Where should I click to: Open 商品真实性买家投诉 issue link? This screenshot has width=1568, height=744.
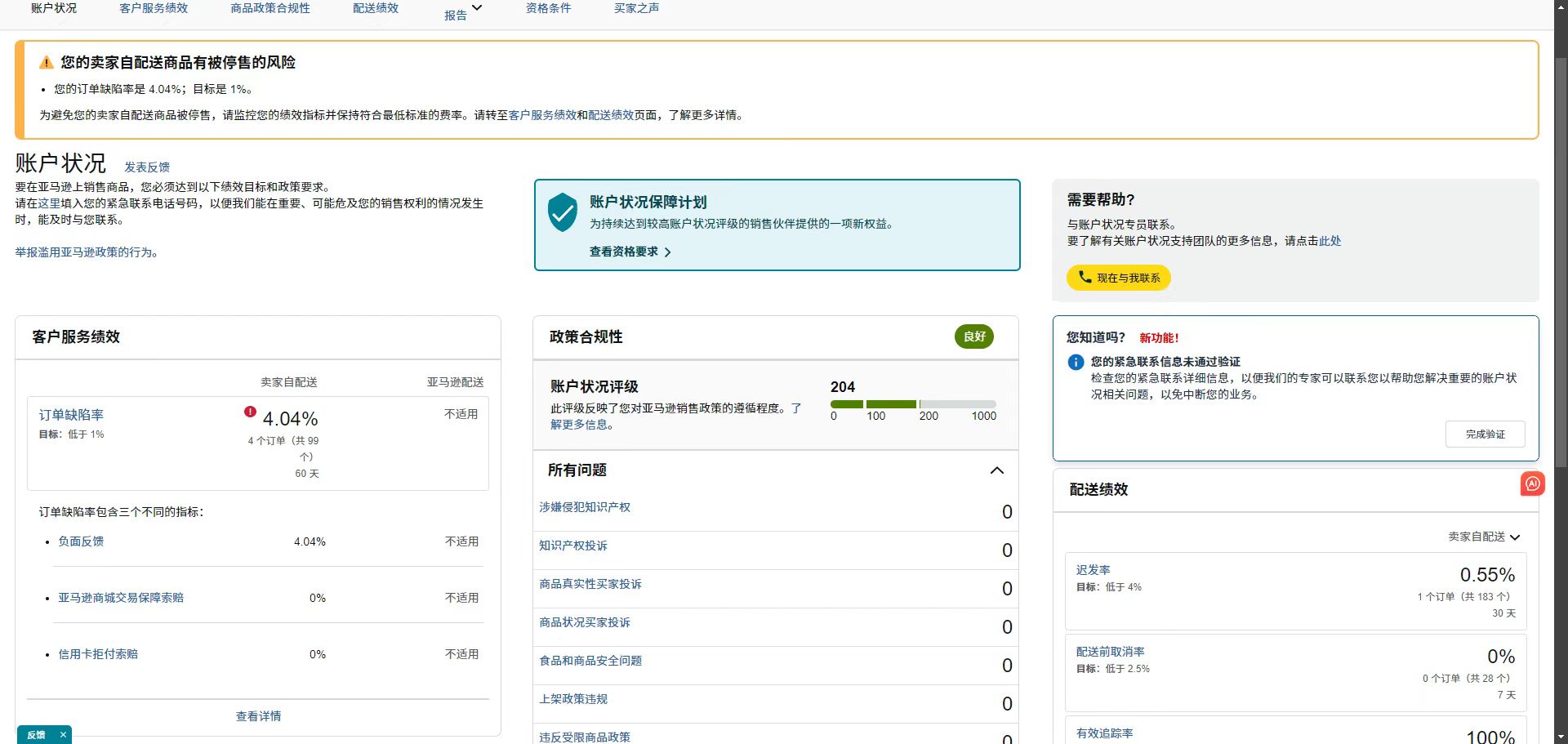coord(590,584)
